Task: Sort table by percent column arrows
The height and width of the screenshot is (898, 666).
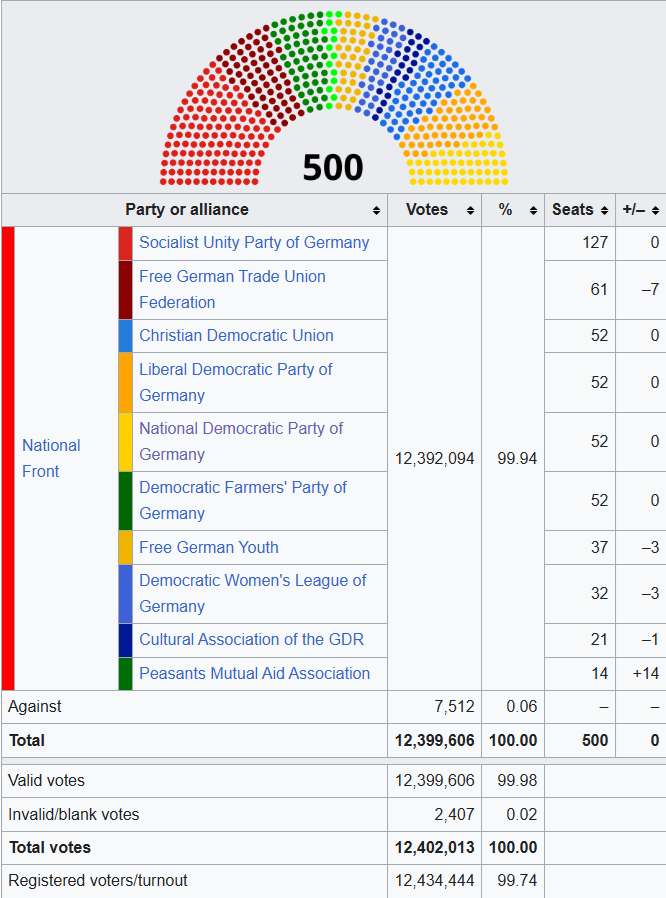Action: coord(533,210)
